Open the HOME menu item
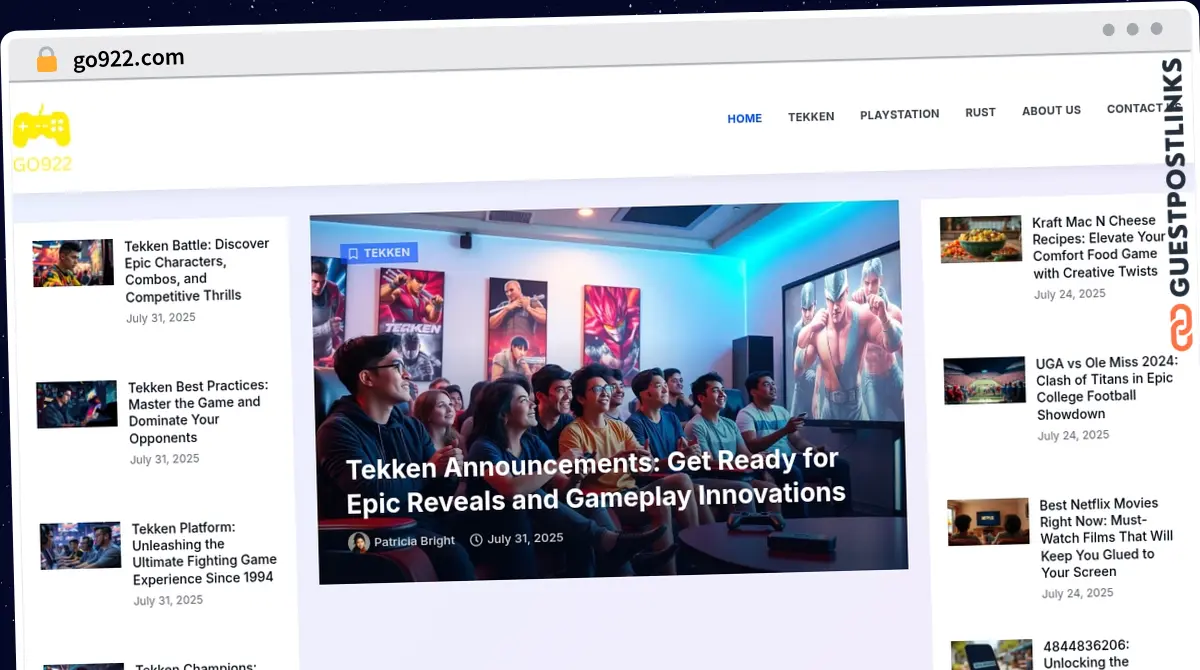This screenshot has width=1200, height=670. click(744, 118)
